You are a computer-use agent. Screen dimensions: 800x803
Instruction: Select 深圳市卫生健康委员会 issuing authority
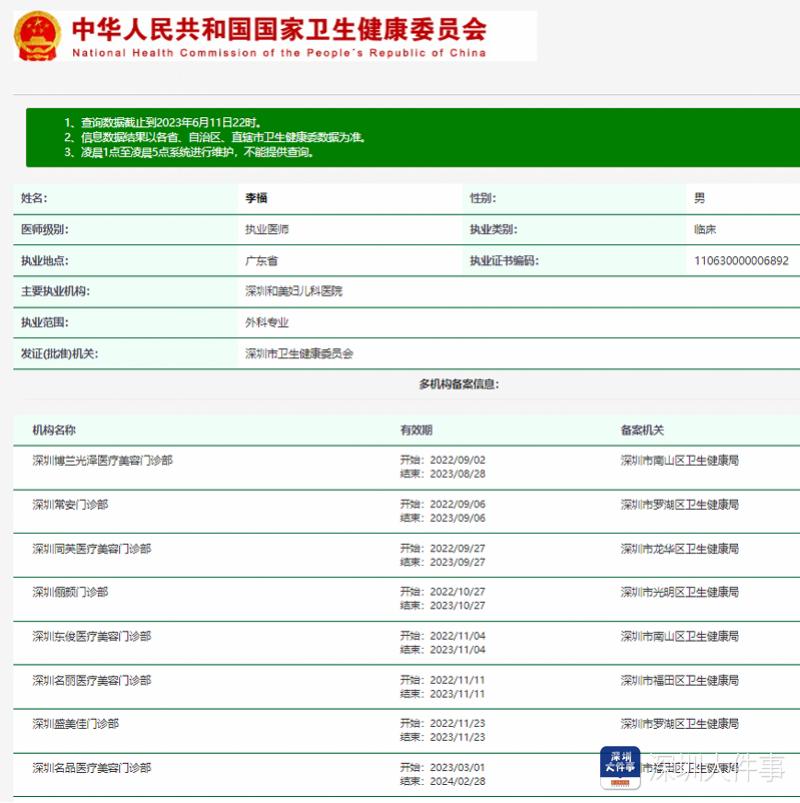pyautogui.click(x=295, y=354)
